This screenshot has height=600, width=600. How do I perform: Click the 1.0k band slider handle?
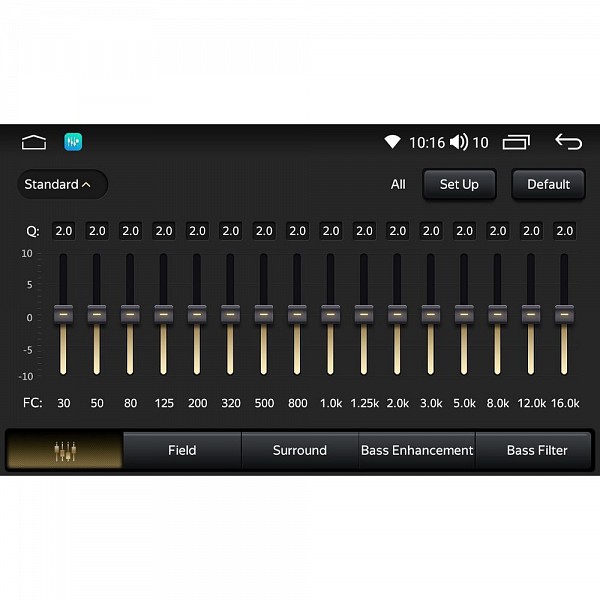pos(330,314)
